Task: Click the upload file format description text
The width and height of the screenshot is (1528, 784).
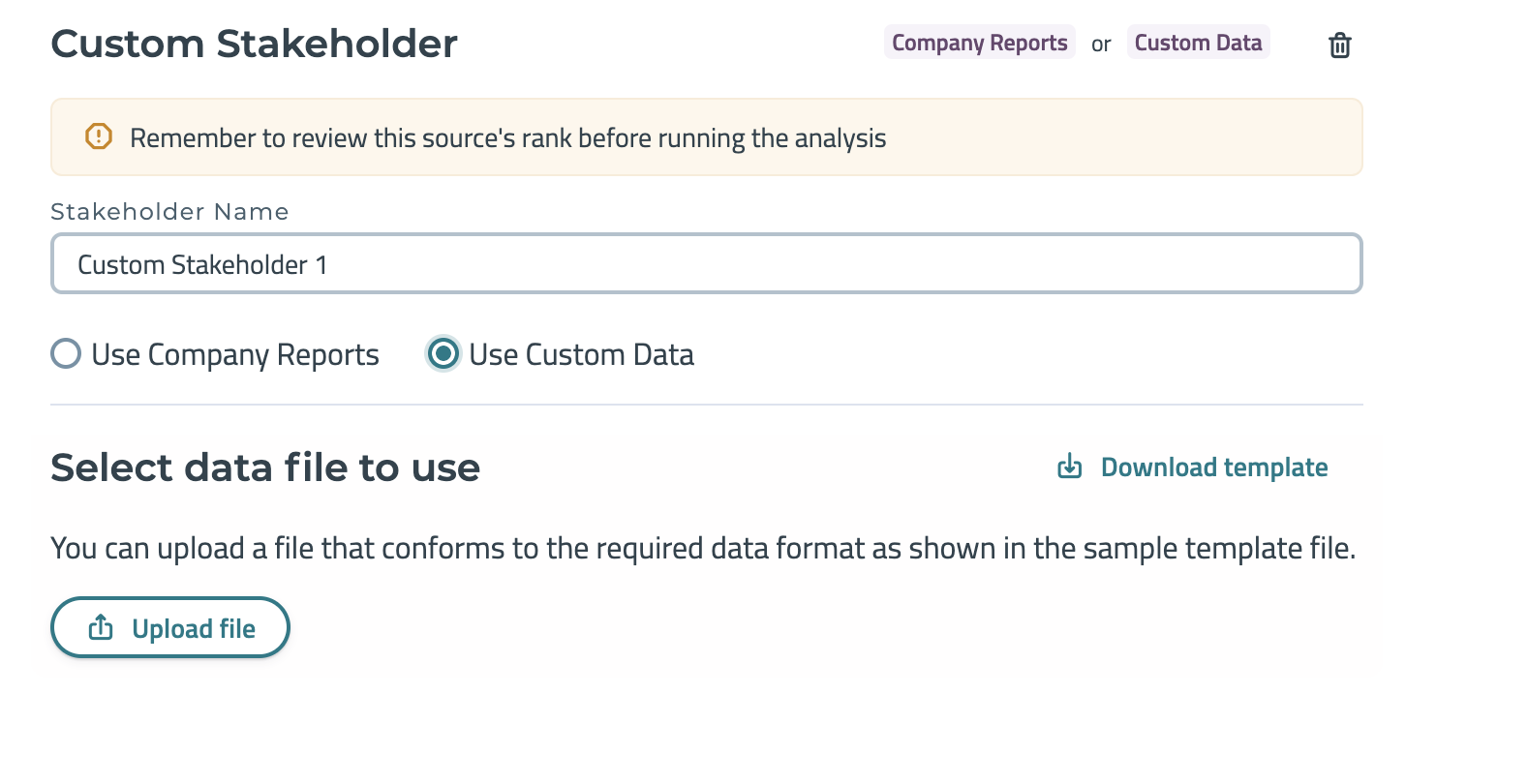Action: [703, 549]
